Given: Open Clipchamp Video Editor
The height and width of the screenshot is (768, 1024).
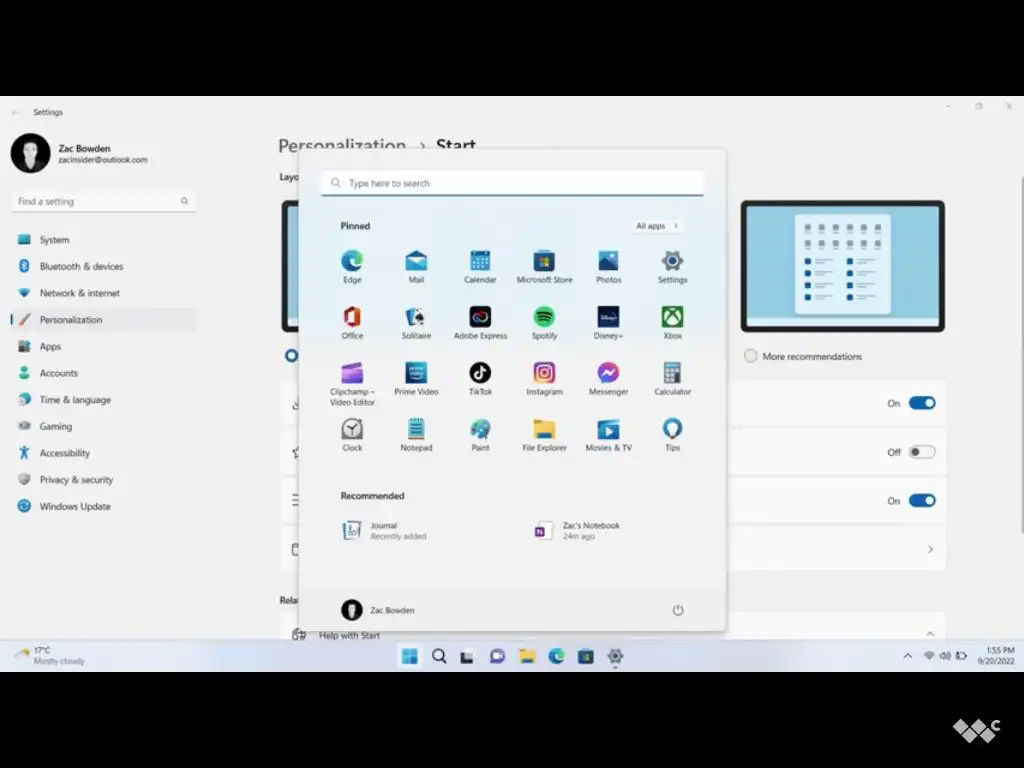Looking at the screenshot, I should click(352, 384).
